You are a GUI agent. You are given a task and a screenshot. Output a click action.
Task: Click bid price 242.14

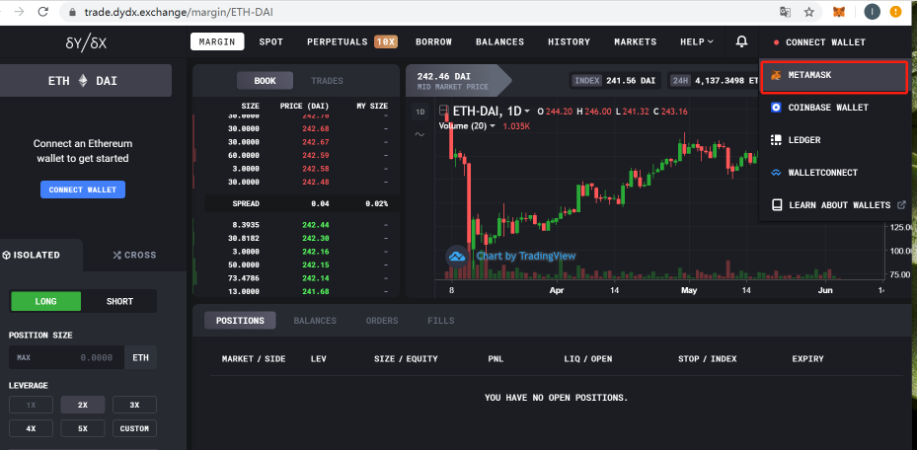(315, 278)
